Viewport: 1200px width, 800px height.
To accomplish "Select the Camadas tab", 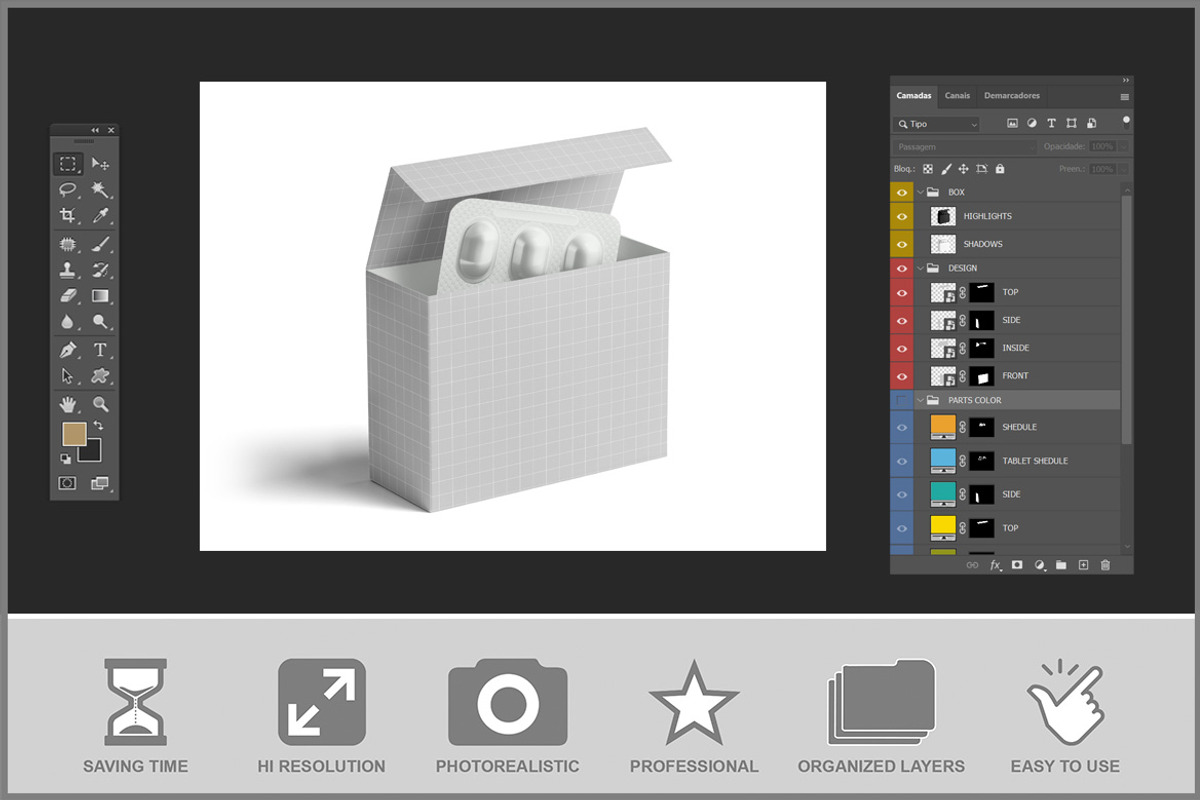I will [914, 96].
